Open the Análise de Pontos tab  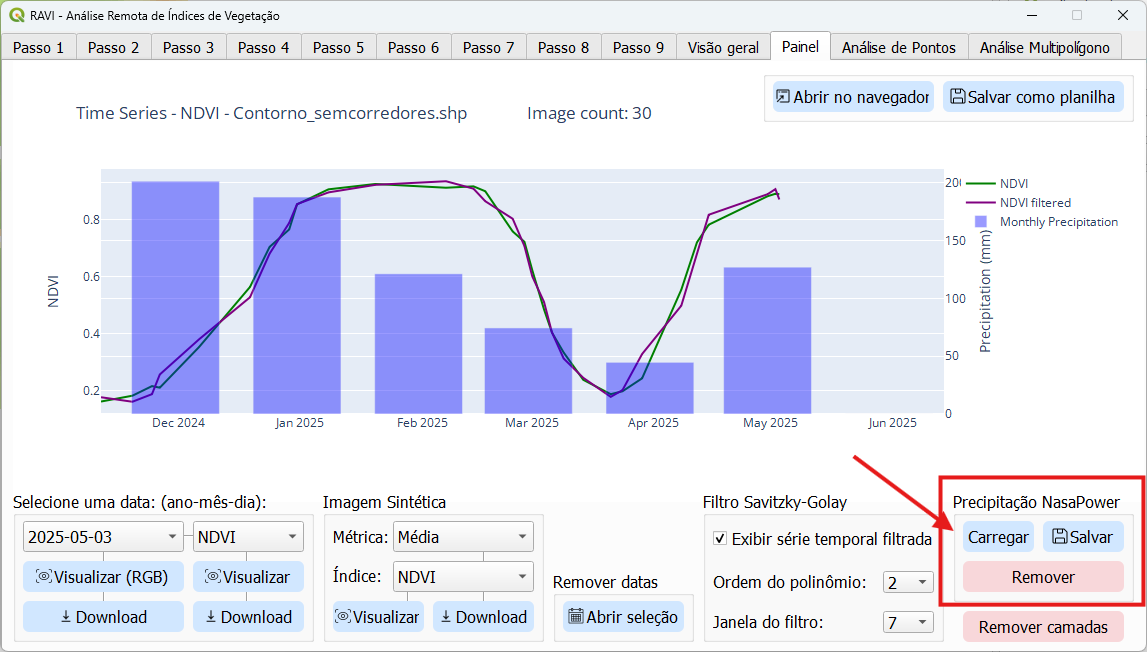[x=899, y=47]
